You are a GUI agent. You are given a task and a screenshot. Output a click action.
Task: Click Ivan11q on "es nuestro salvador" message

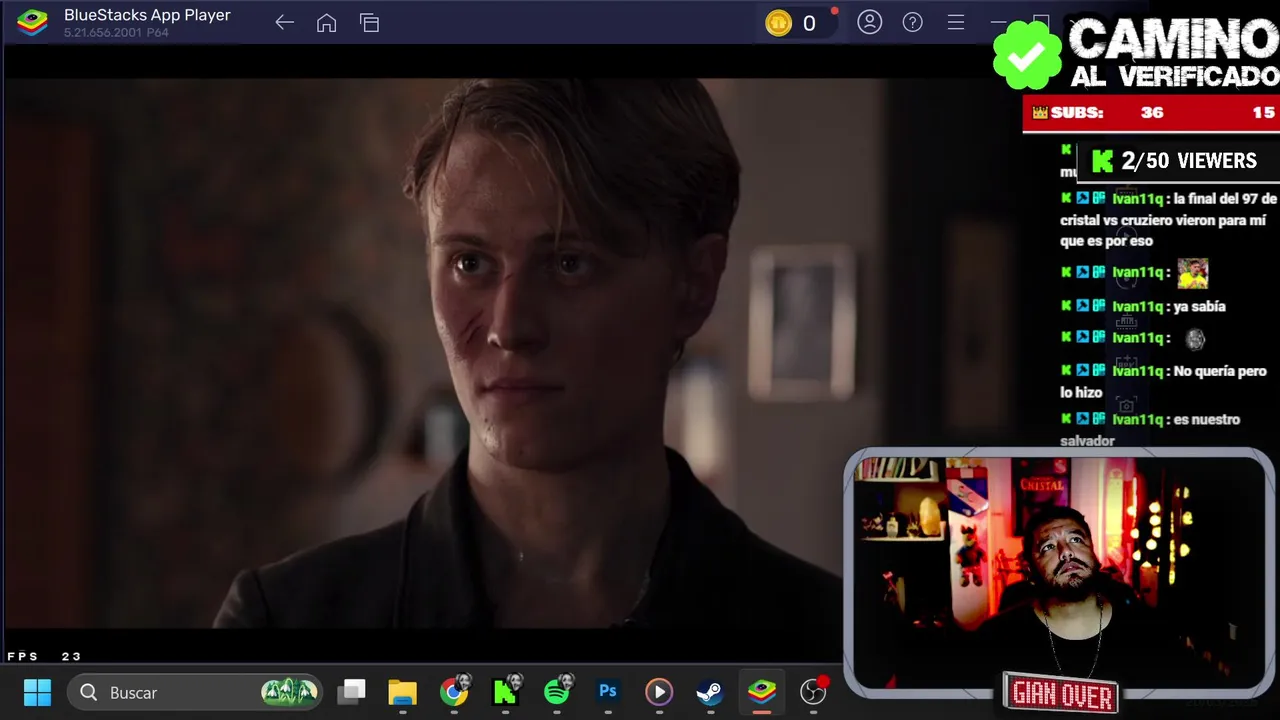(x=1138, y=420)
